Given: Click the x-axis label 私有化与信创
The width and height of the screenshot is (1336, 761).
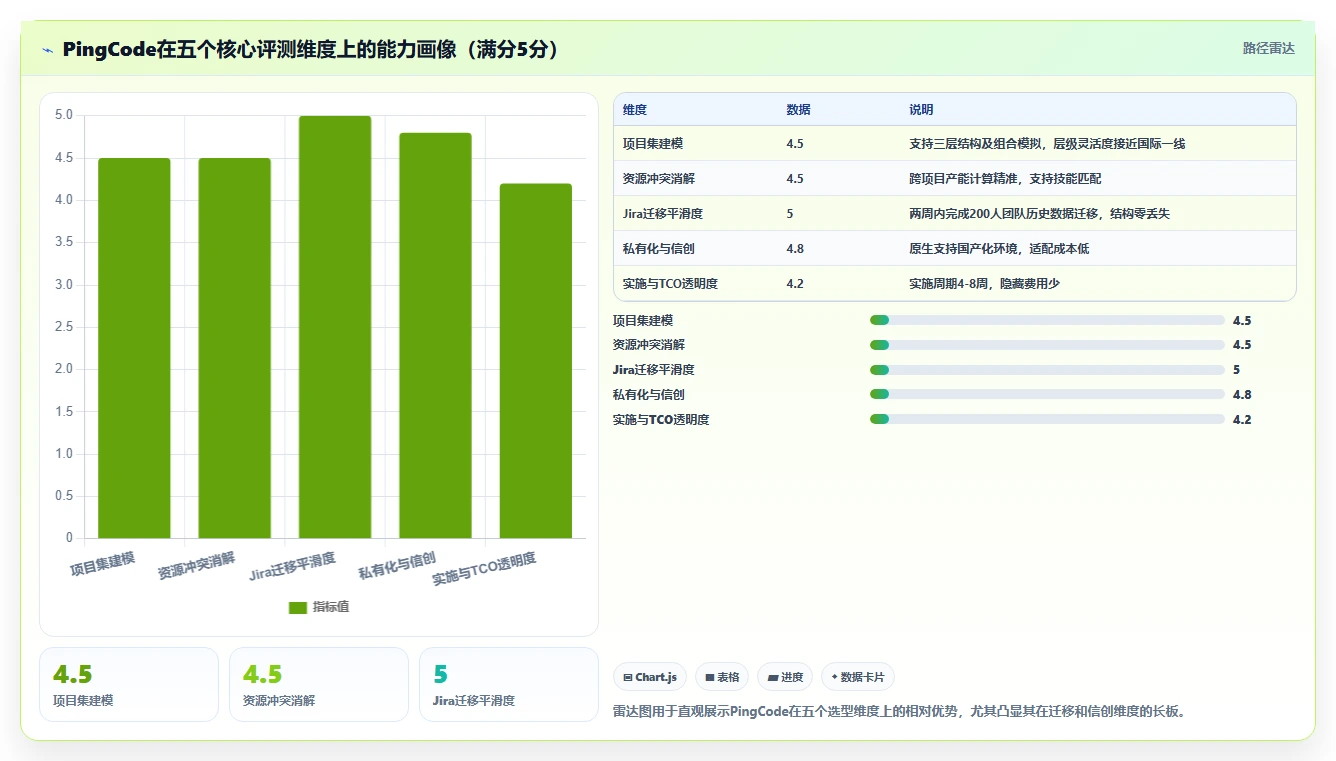Looking at the screenshot, I should [398, 565].
